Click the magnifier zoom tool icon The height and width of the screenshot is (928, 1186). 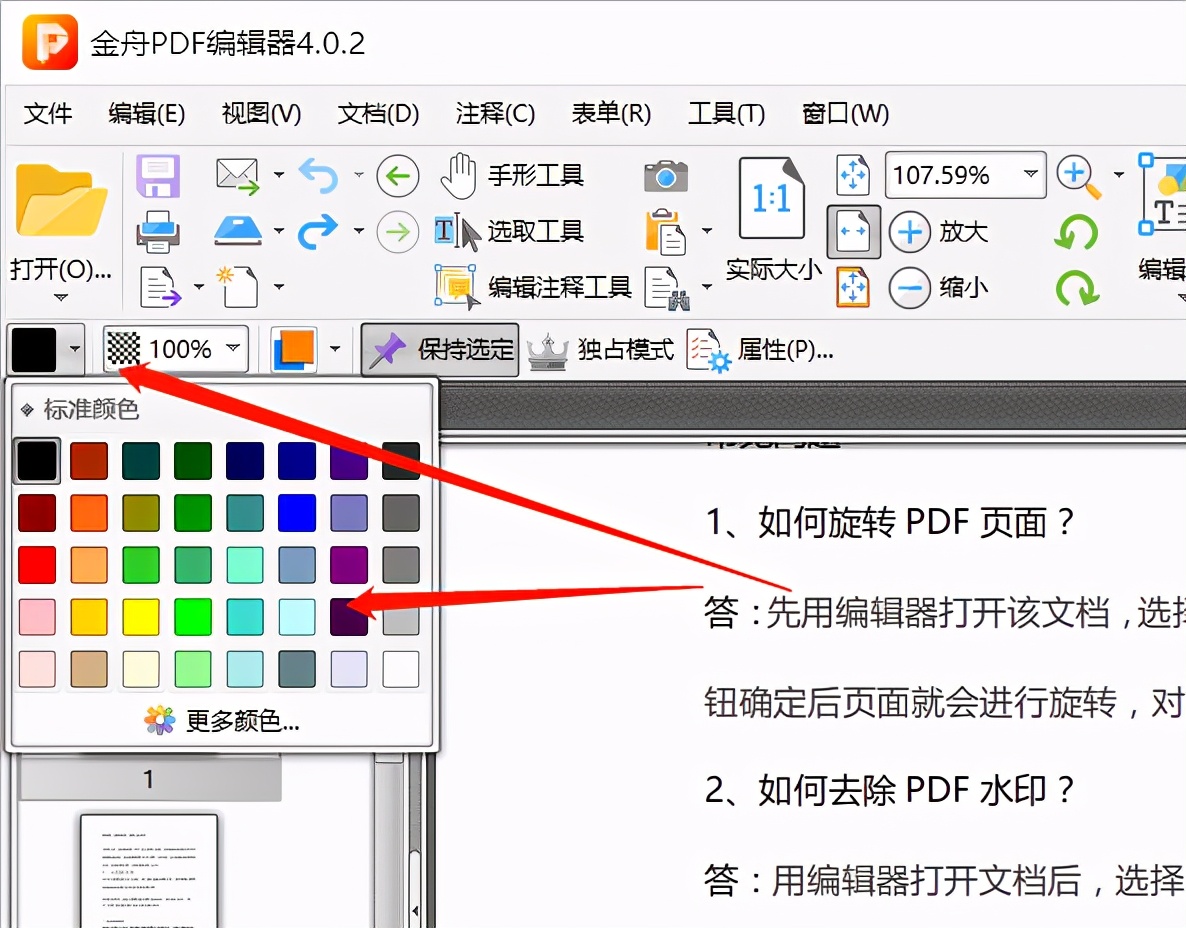1079,176
